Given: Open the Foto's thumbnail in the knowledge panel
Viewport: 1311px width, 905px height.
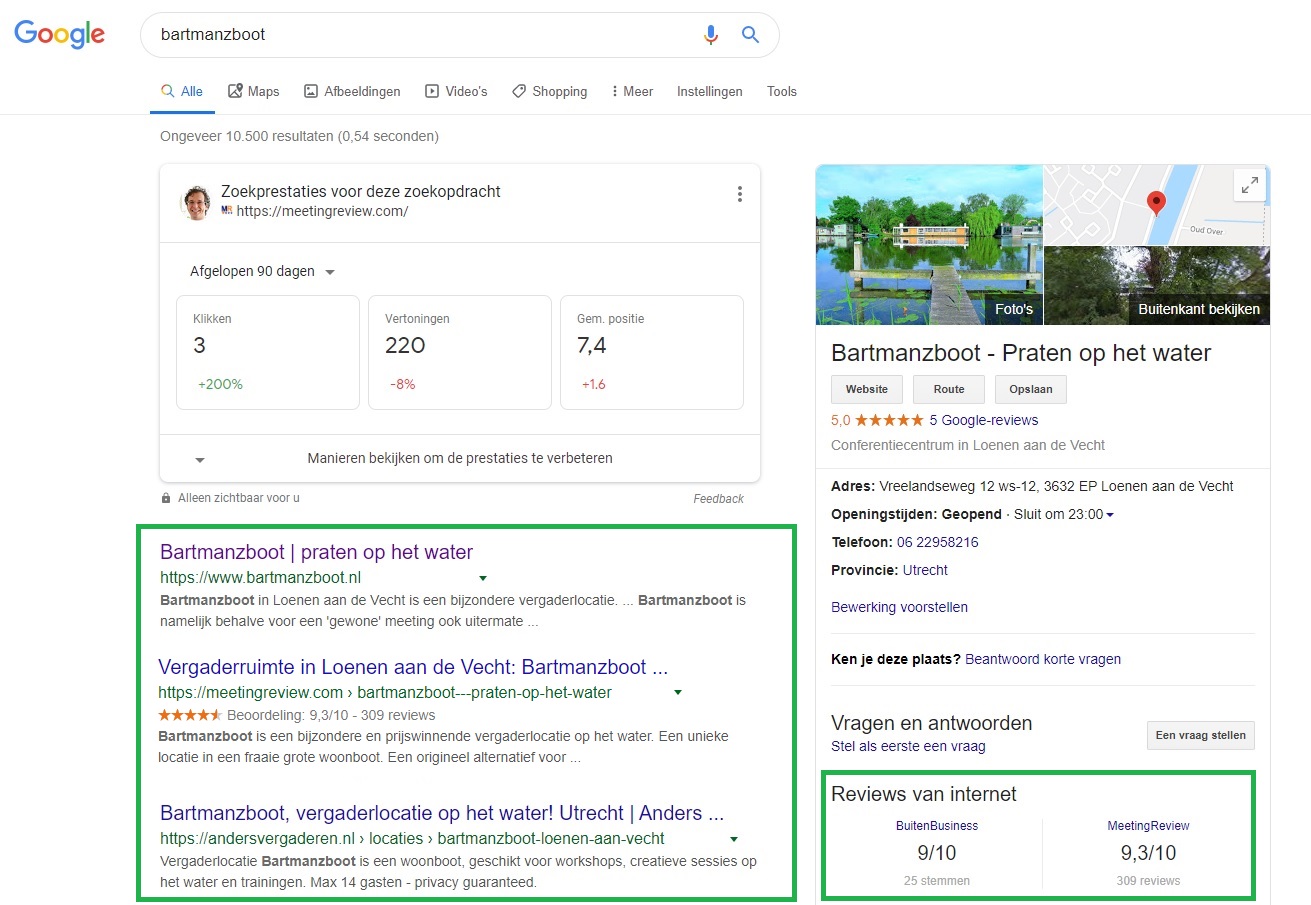Looking at the screenshot, I should click(929, 245).
